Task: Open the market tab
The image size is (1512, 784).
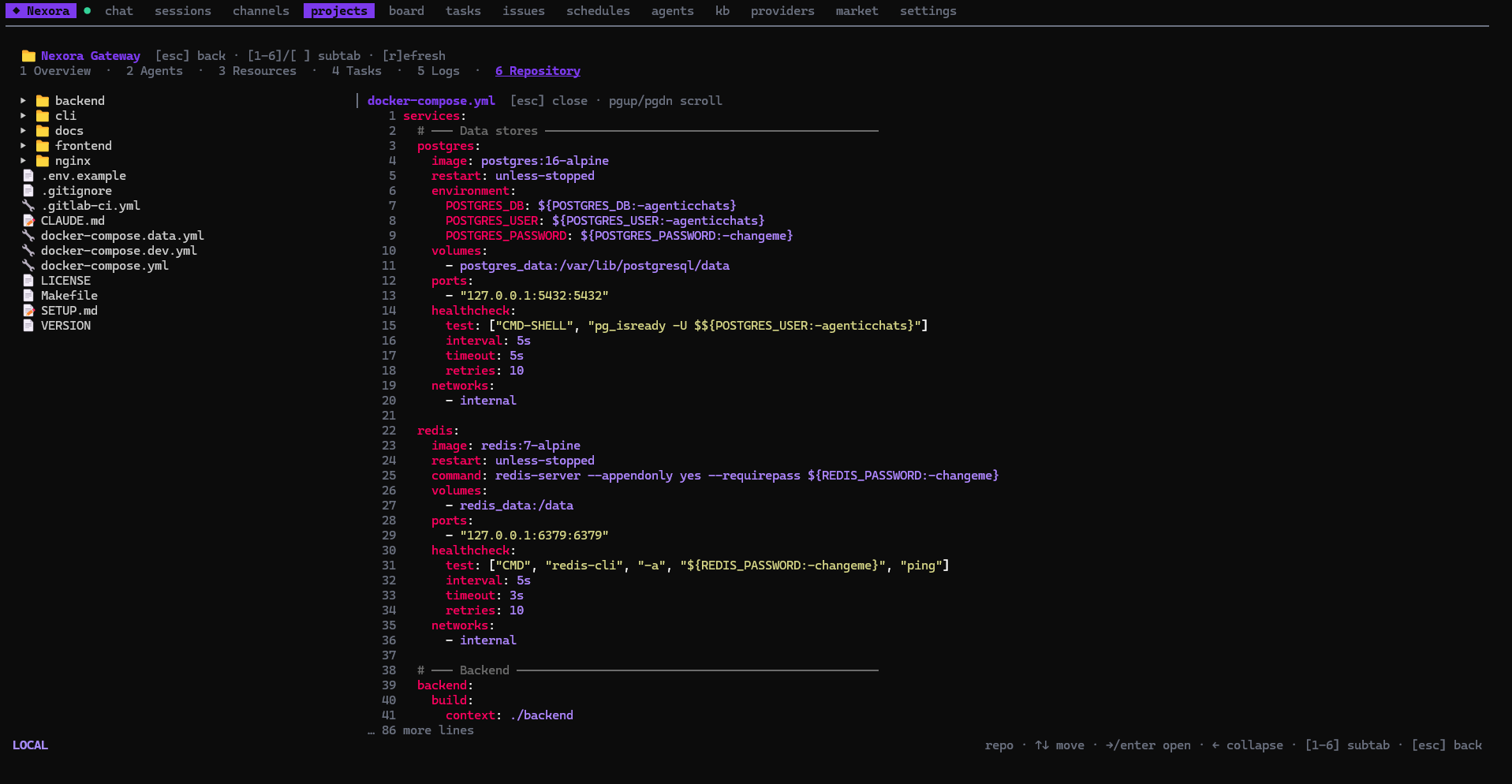Action: pyautogui.click(x=857, y=11)
